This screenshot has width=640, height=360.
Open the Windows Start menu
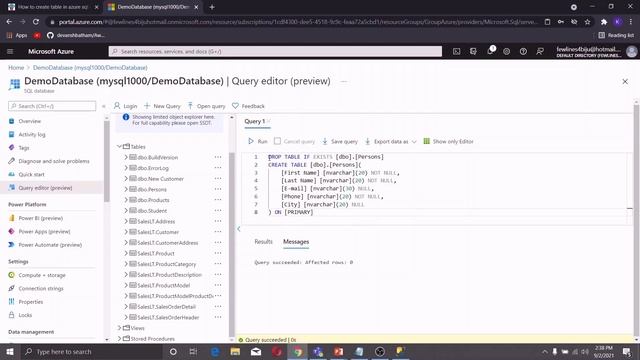10,351
